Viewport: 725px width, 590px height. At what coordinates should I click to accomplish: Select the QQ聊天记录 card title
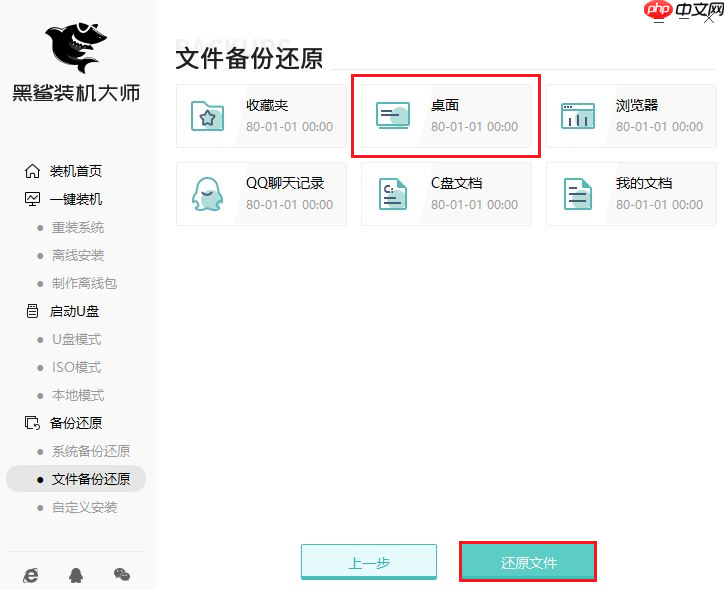(x=285, y=183)
